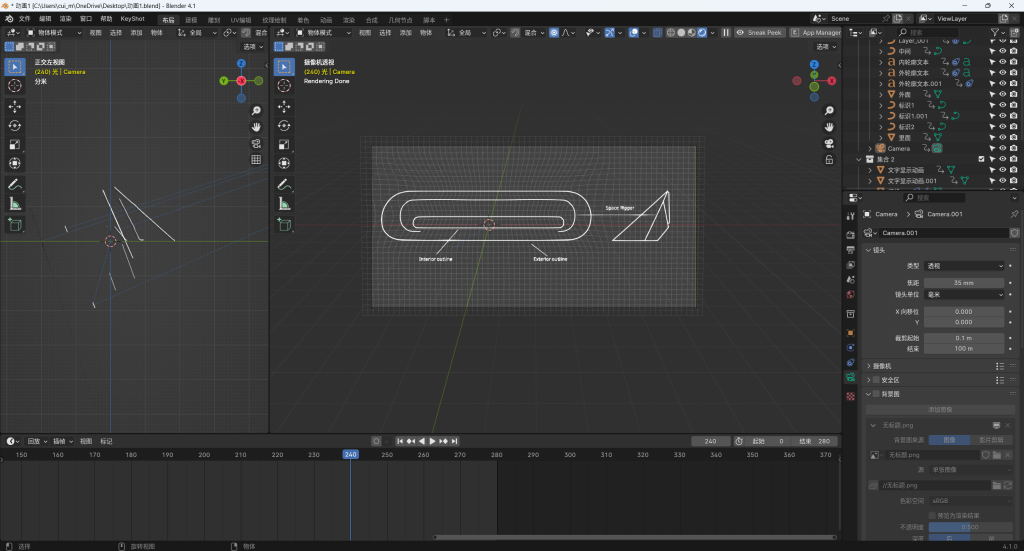Viewport: 1024px width, 551px height.
Task: Click the Sneak Peek button
Action: click(759, 33)
